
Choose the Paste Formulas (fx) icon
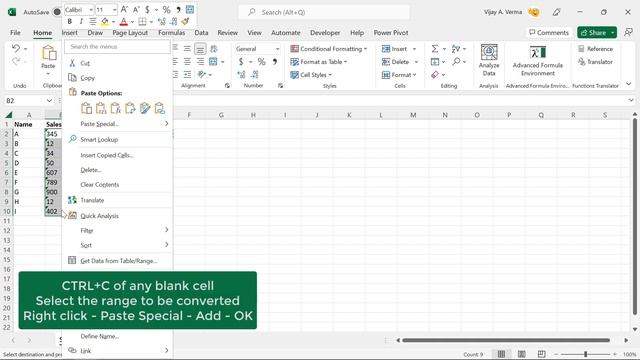point(116,108)
